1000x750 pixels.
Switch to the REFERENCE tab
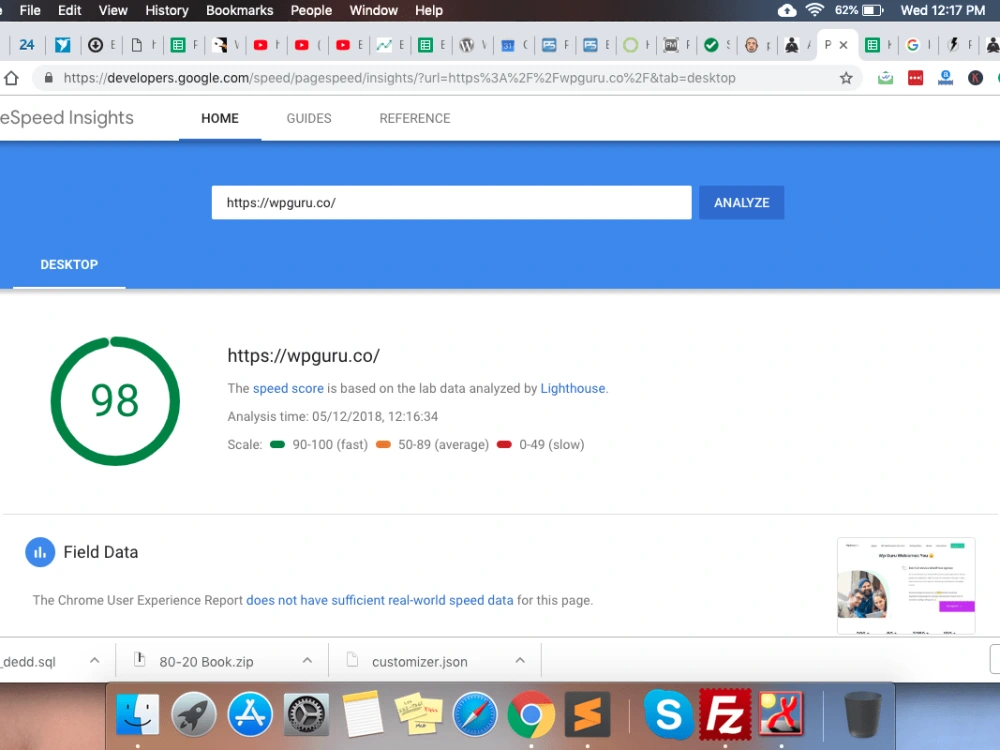[415, 118]
